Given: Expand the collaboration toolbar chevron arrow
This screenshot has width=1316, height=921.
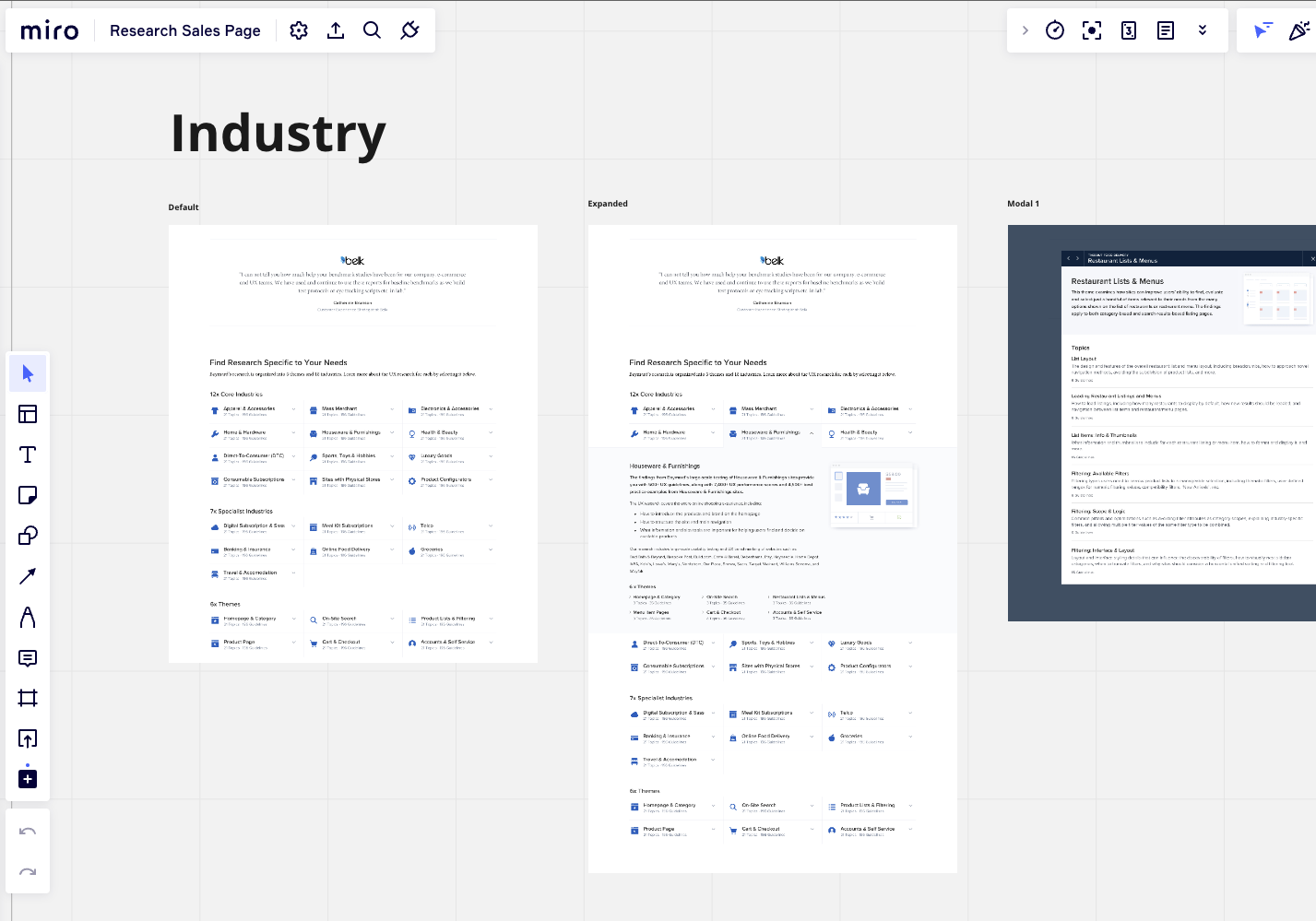Looking at the screenshot, I should point(1025,30).
